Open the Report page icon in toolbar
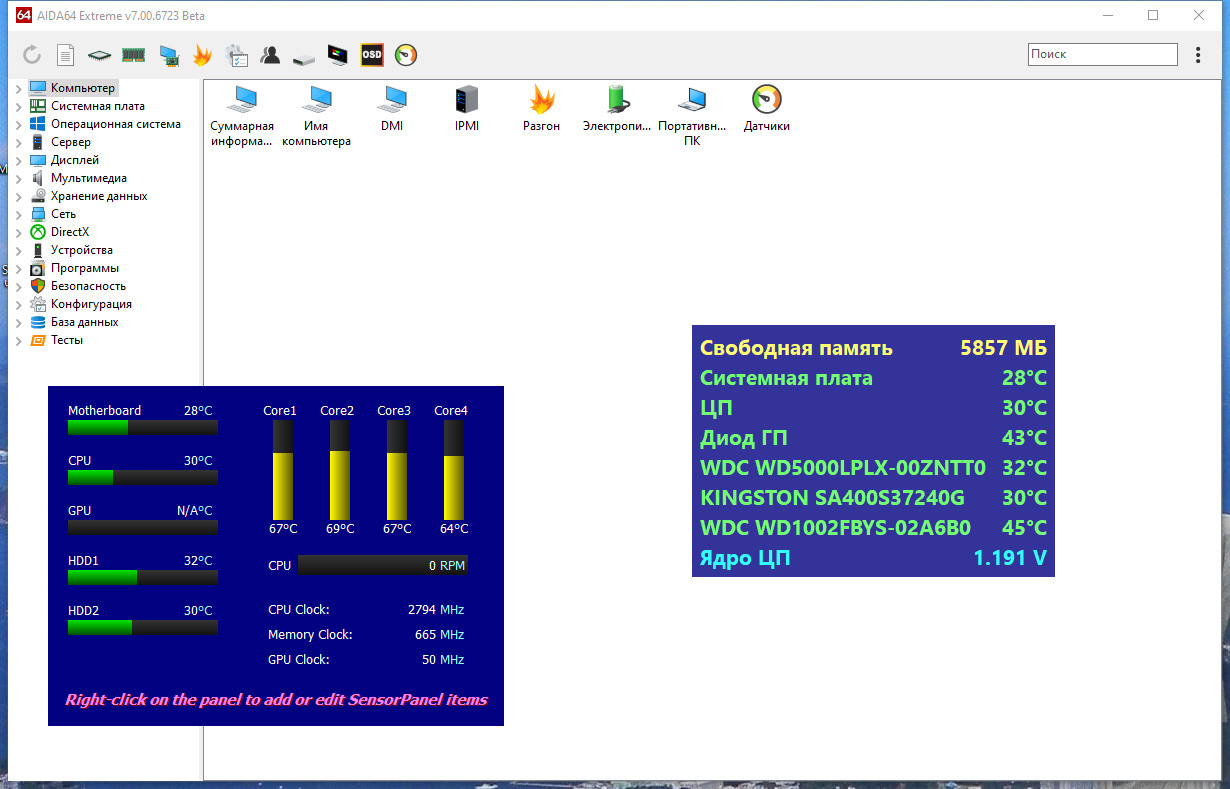 pos(65,55)
